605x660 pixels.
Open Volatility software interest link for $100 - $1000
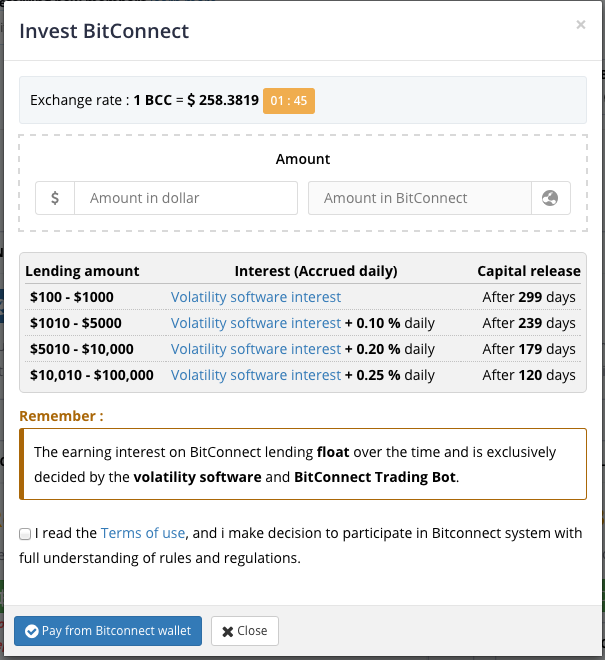click(256, 297)
